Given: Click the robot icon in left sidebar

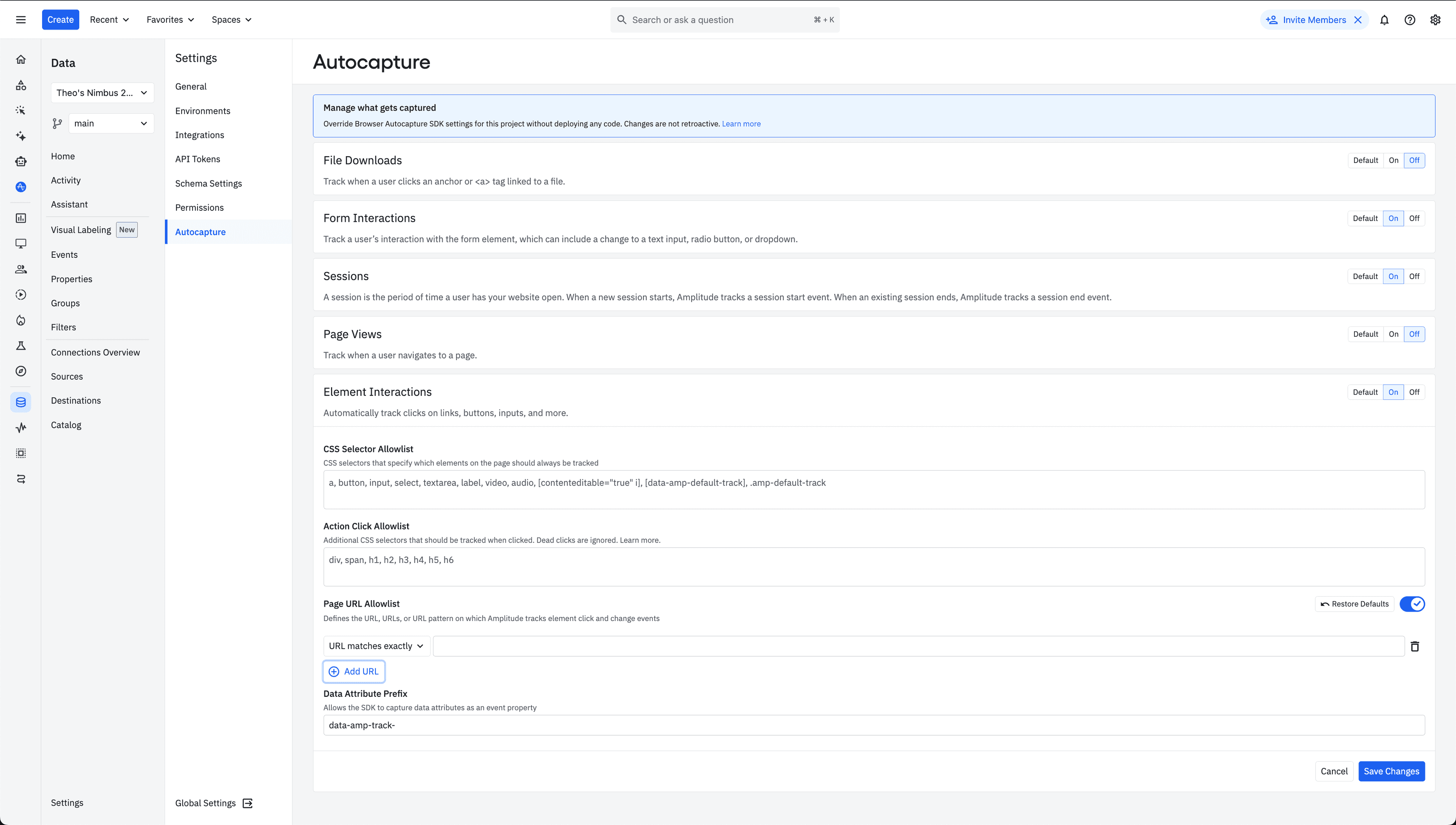Looking at the screenshot, I should click(x=21, y=162).
